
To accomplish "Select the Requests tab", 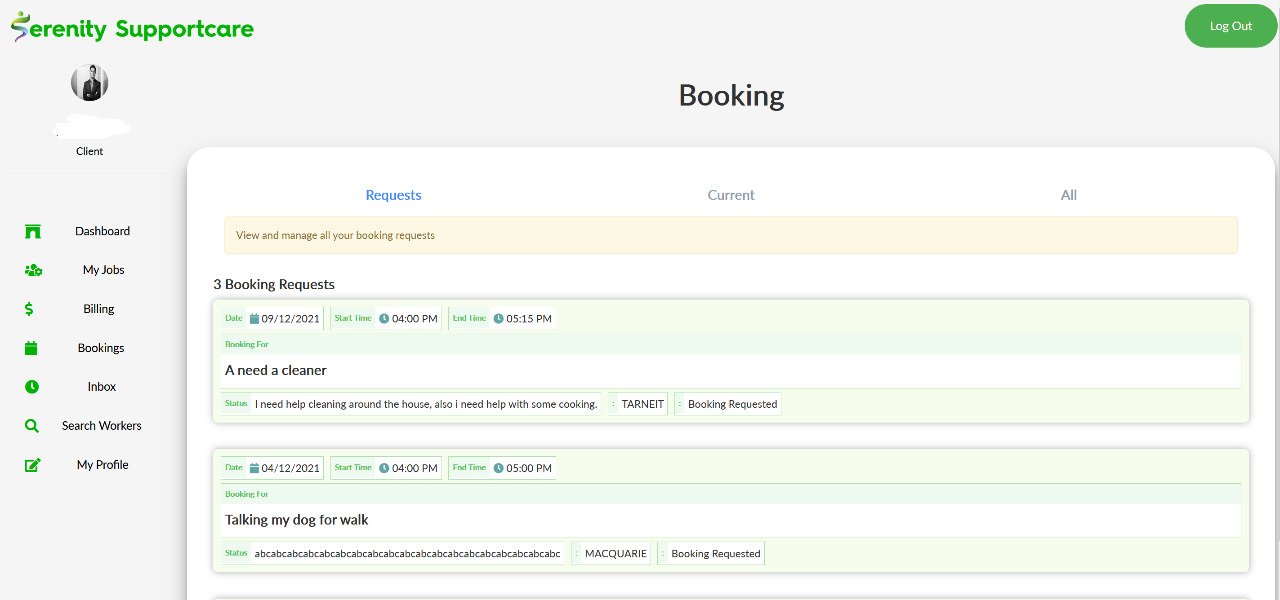I will [x=393, y=195].
